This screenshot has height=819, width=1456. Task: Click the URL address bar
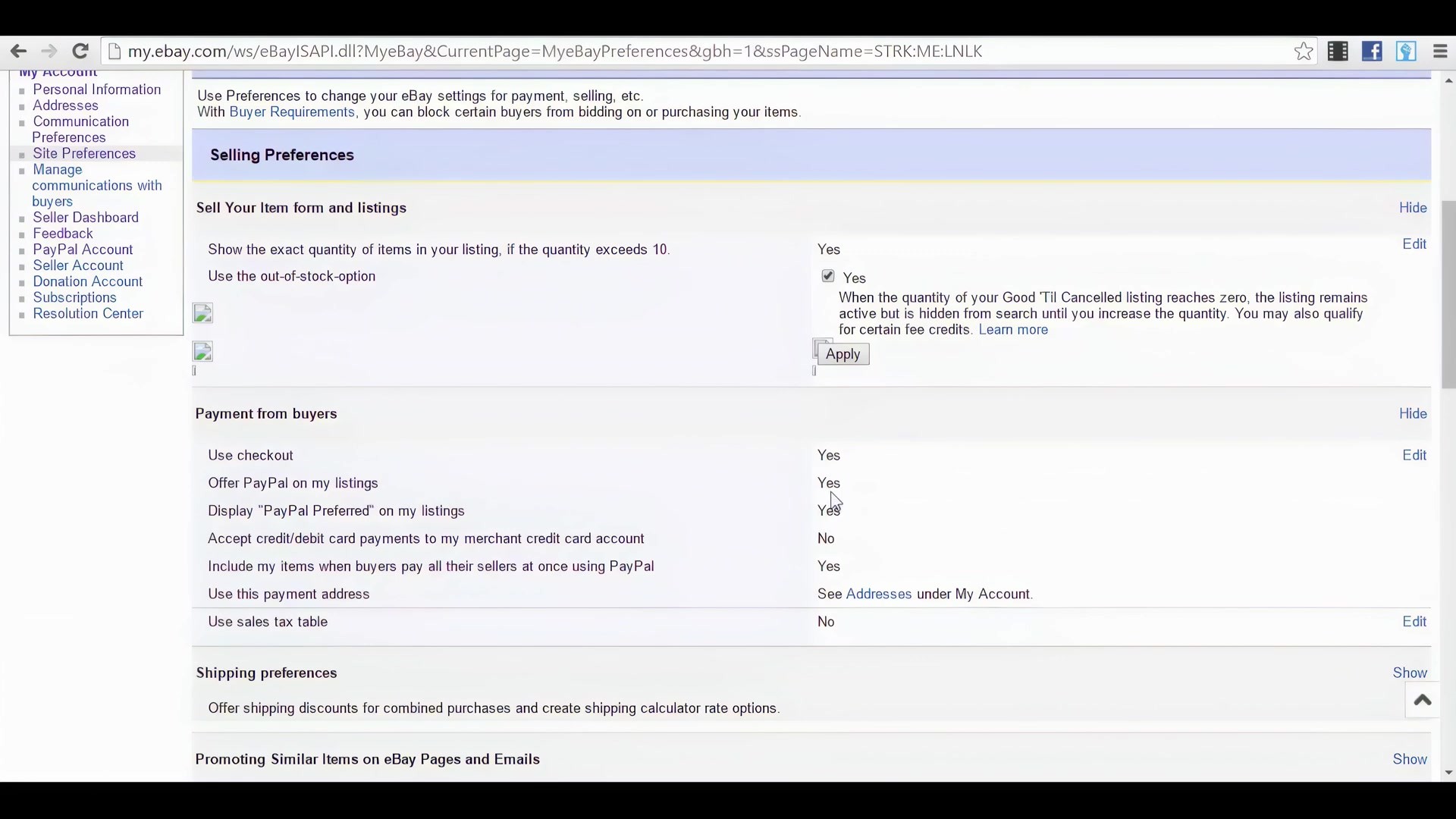coord(554,52)
